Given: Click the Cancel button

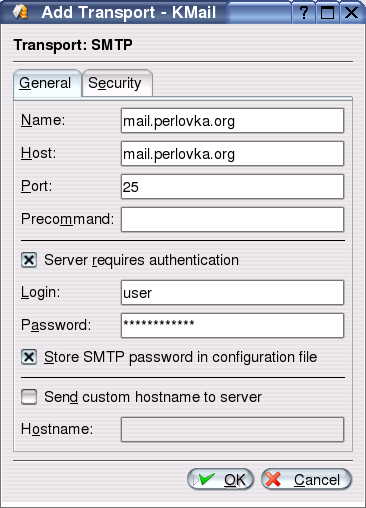Looking at the screenshot, I should [x=306, y=479].
